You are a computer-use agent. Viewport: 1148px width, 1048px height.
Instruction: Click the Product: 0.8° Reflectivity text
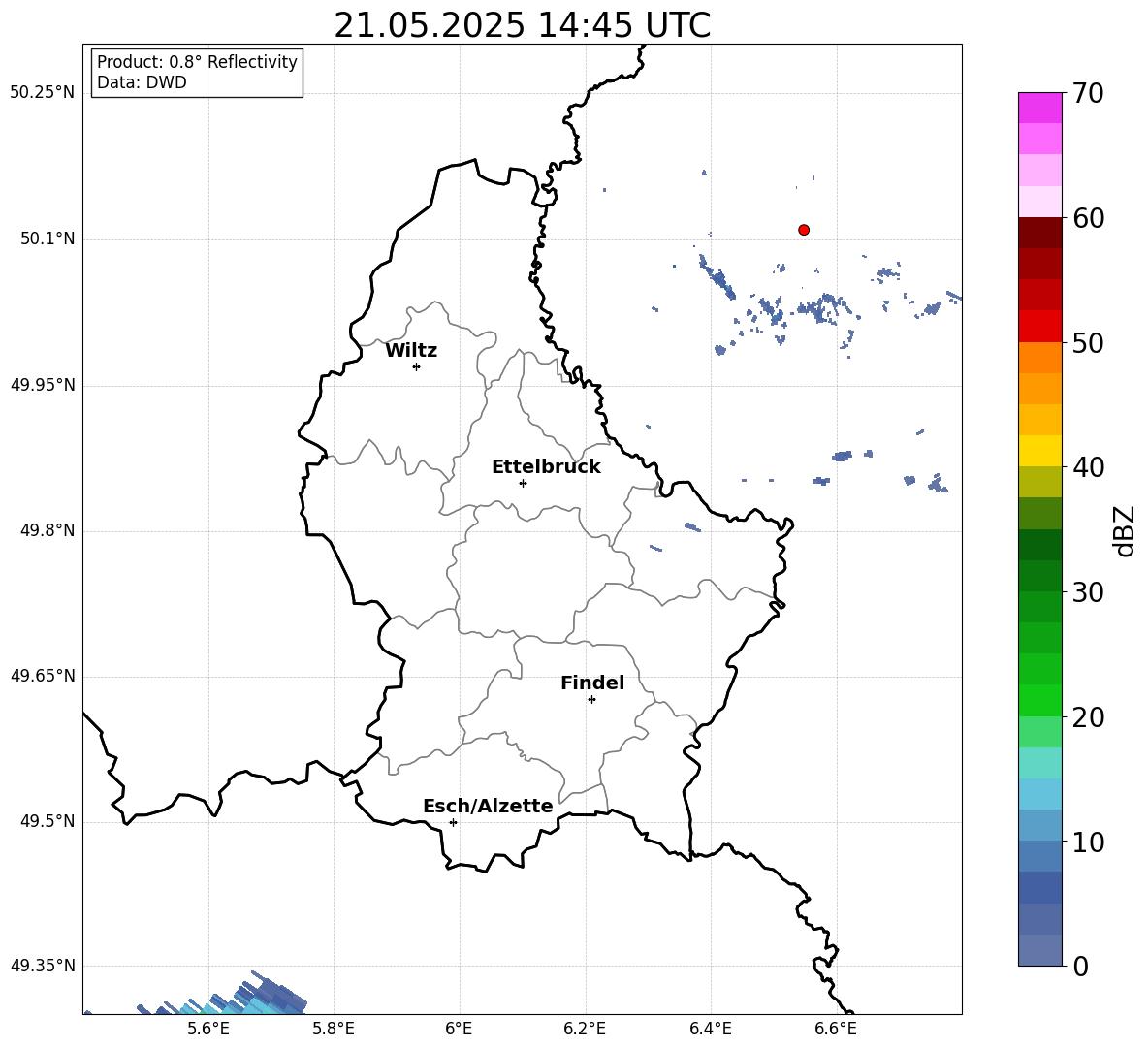tap(197, 62)
